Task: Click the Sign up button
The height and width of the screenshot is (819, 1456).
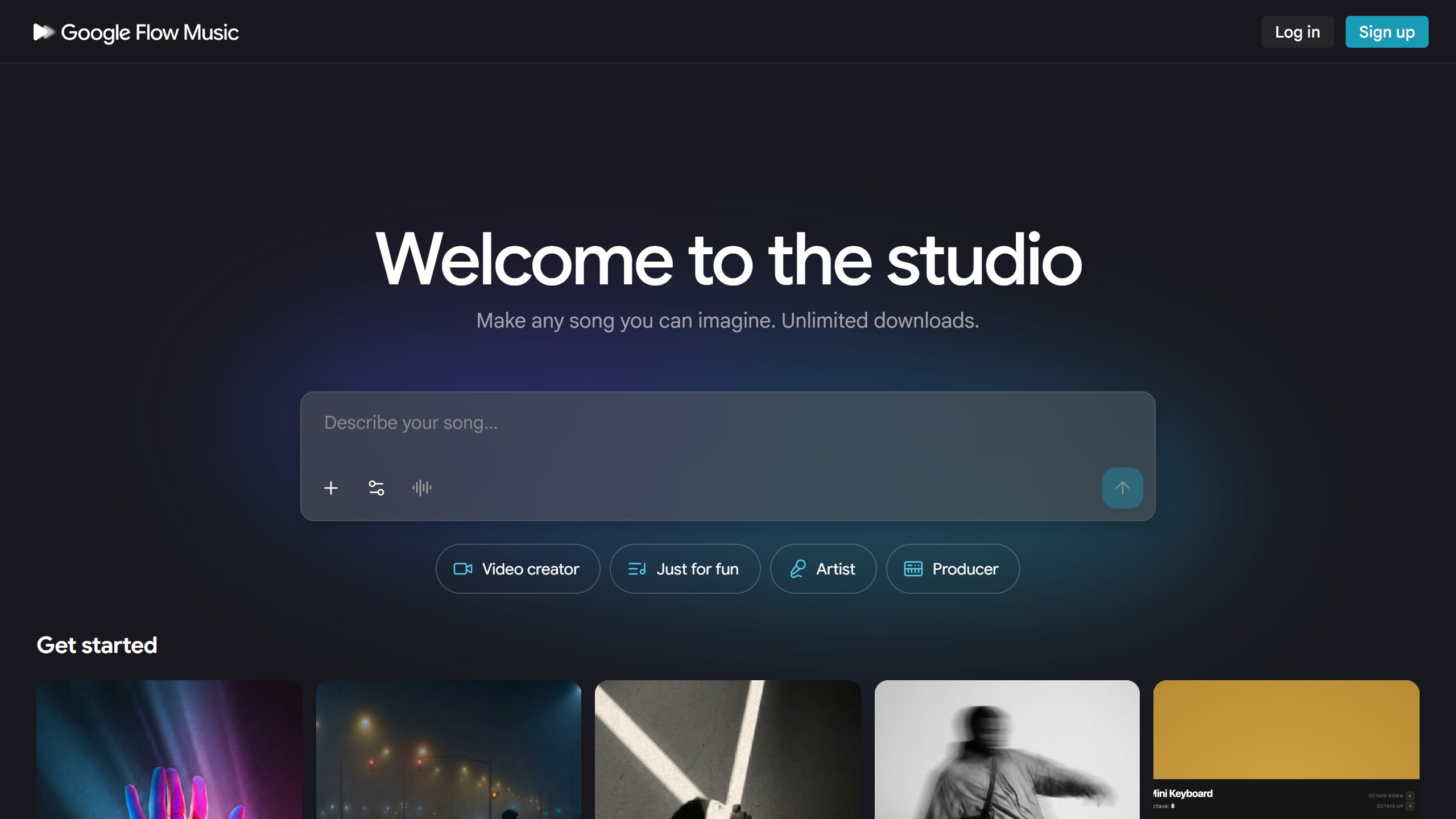Action: tap(1387, 32)
